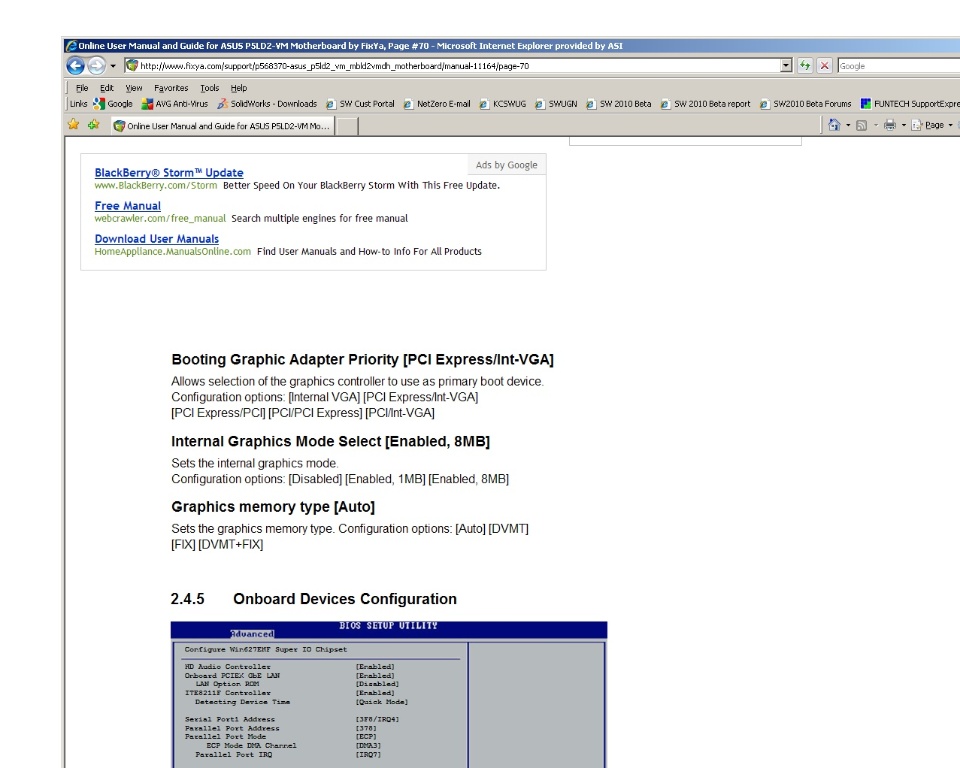
Task: Open SW 2010 Beta report favorite
Action: (705, 104)
